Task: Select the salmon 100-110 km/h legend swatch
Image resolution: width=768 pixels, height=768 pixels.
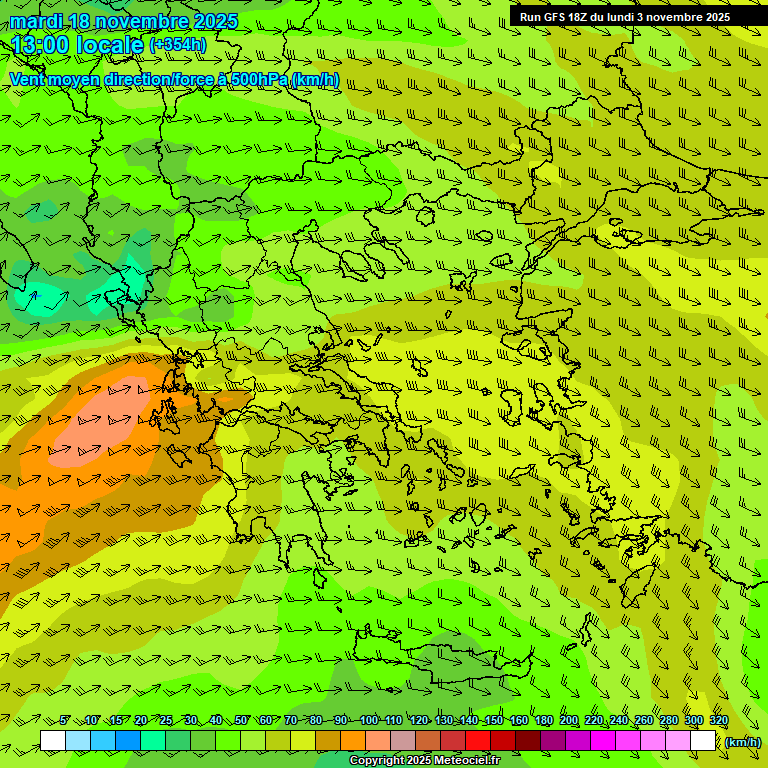Action: pos(378,741)
